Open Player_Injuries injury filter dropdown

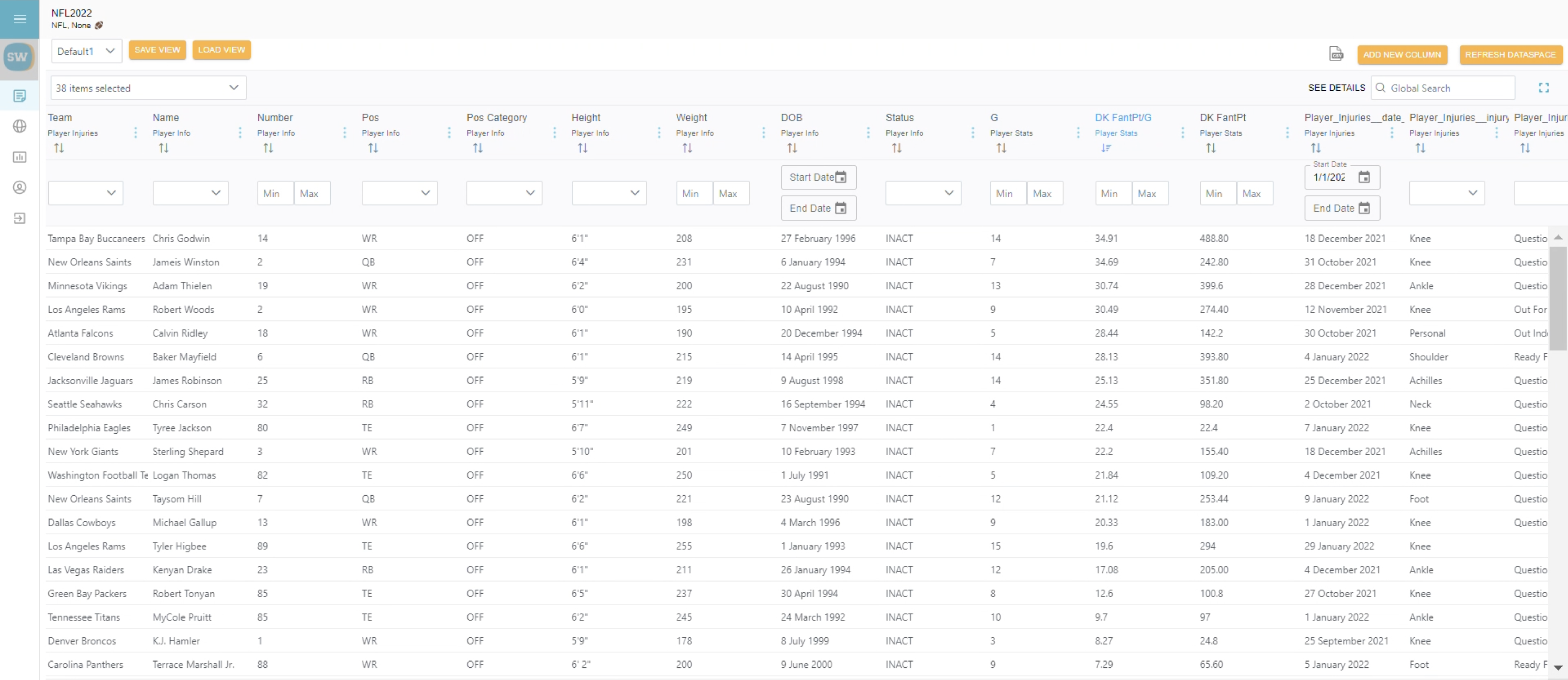click(x=1447, y=193)
